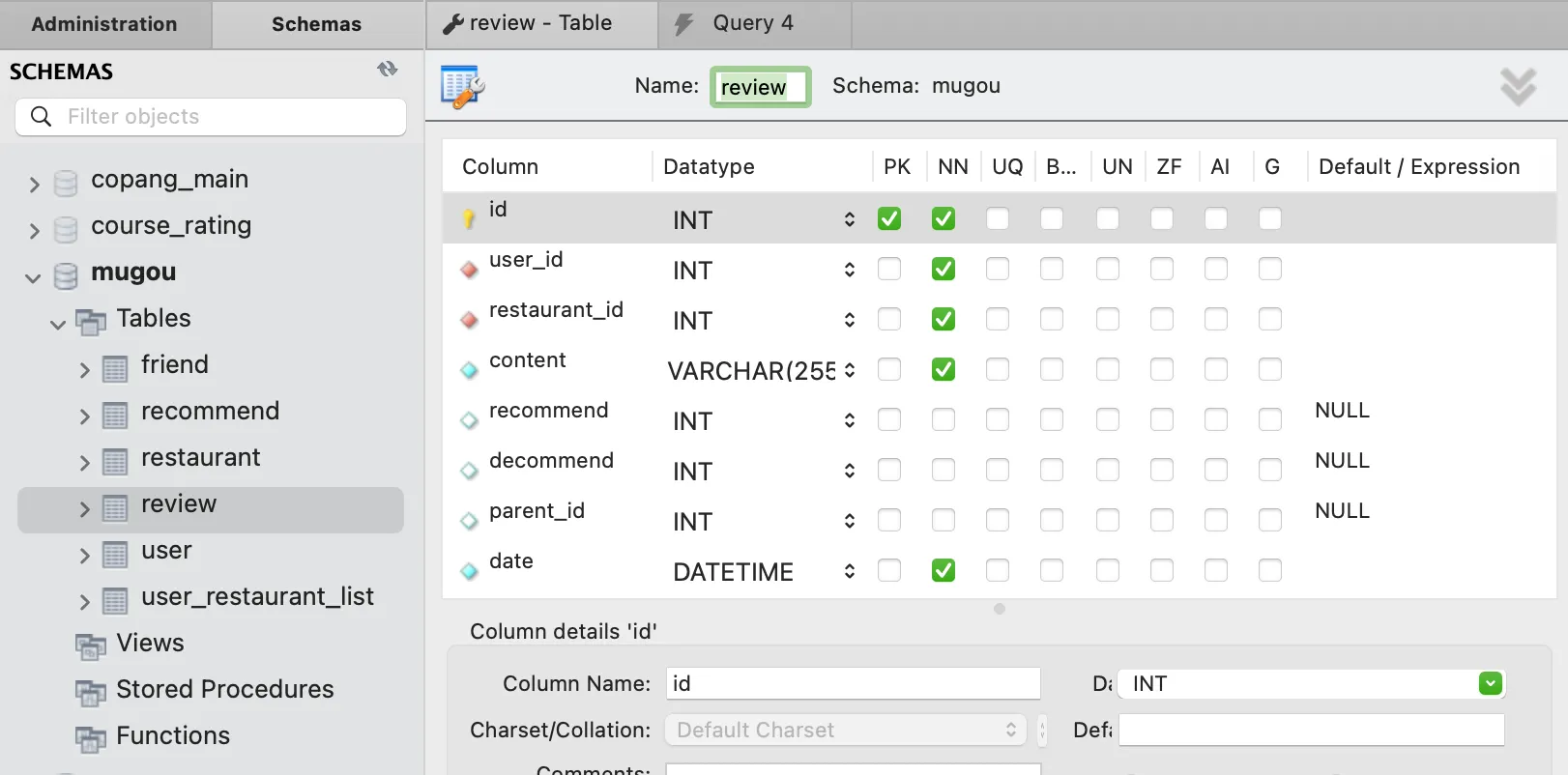The image size is (1568, 775).
Task: Collapse the table header double-chevron icon
Action: 1518,87
